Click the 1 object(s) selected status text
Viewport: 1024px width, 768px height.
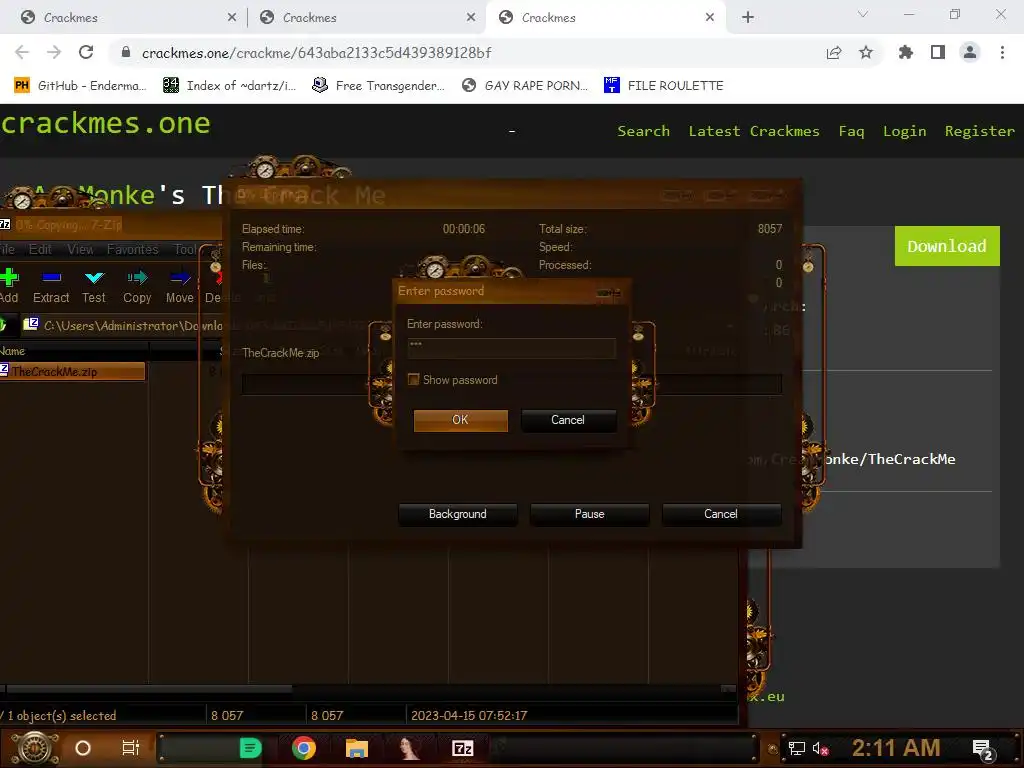click(x=61, y=716)
